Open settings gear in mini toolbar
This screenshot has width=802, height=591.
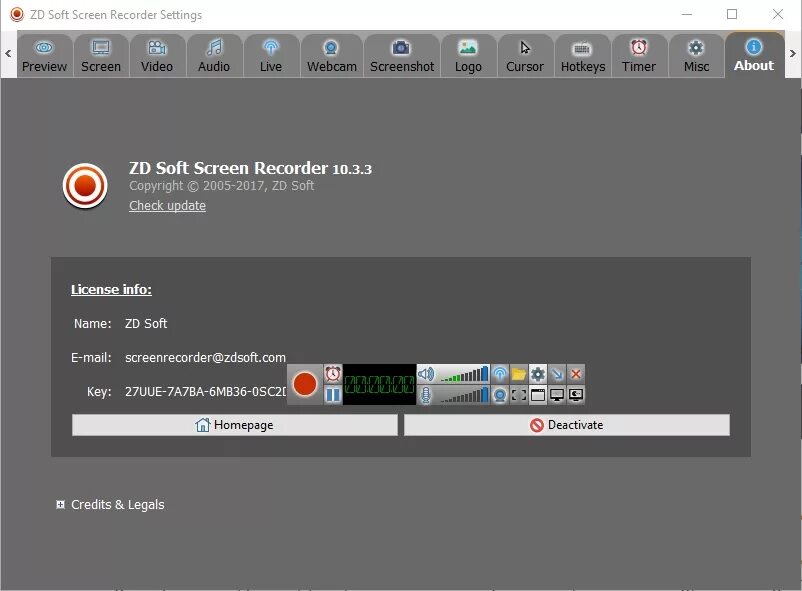pyautogui.click(x=538, y=374)
